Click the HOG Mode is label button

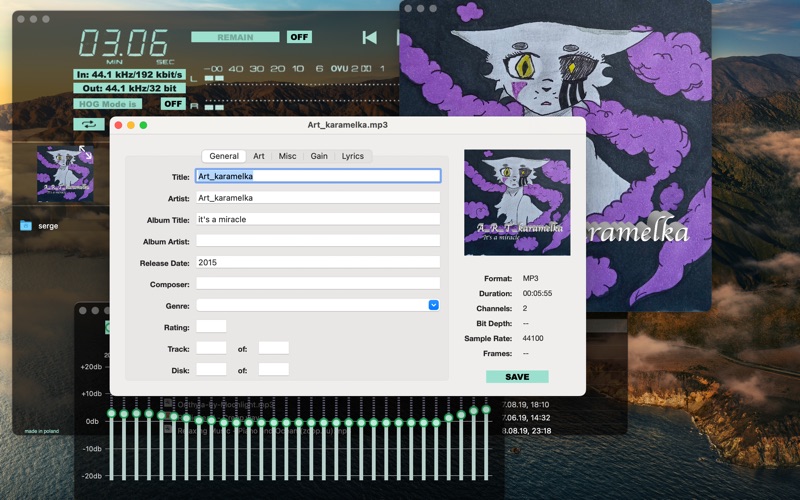pos(108,104)
